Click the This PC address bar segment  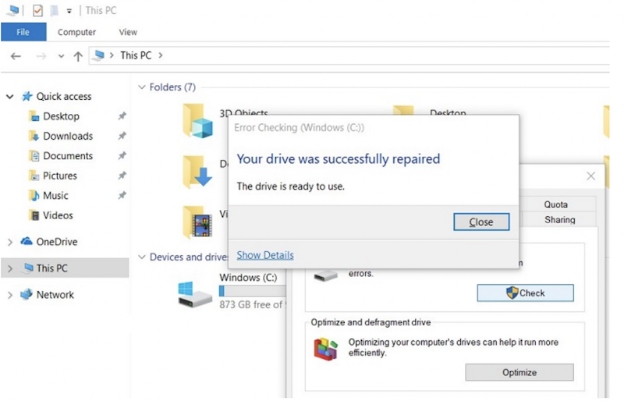[136, 55]
